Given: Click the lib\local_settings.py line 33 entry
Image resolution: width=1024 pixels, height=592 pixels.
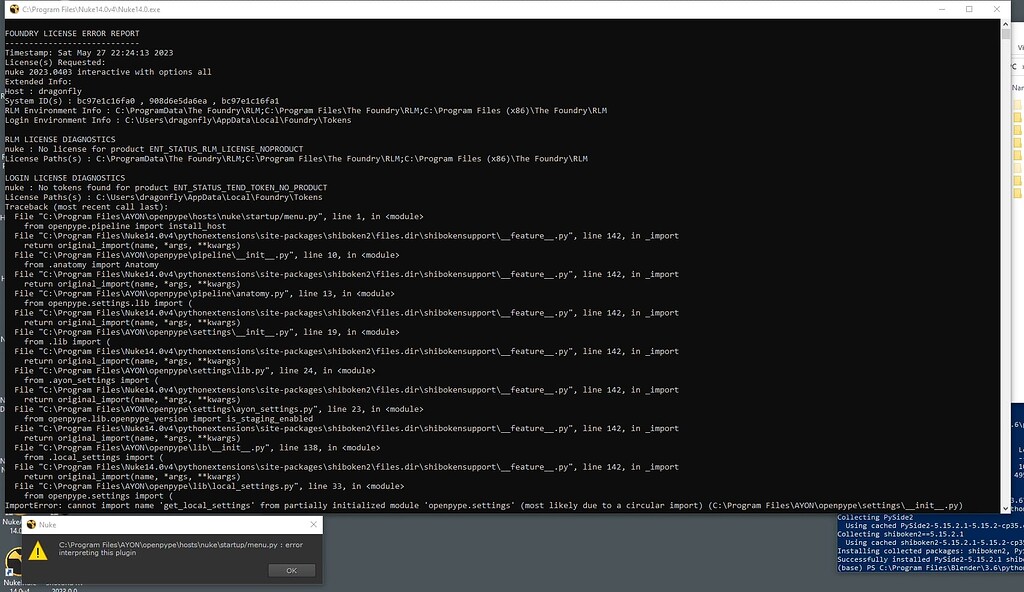Looking at the screenshot, I should pos(210,486).
